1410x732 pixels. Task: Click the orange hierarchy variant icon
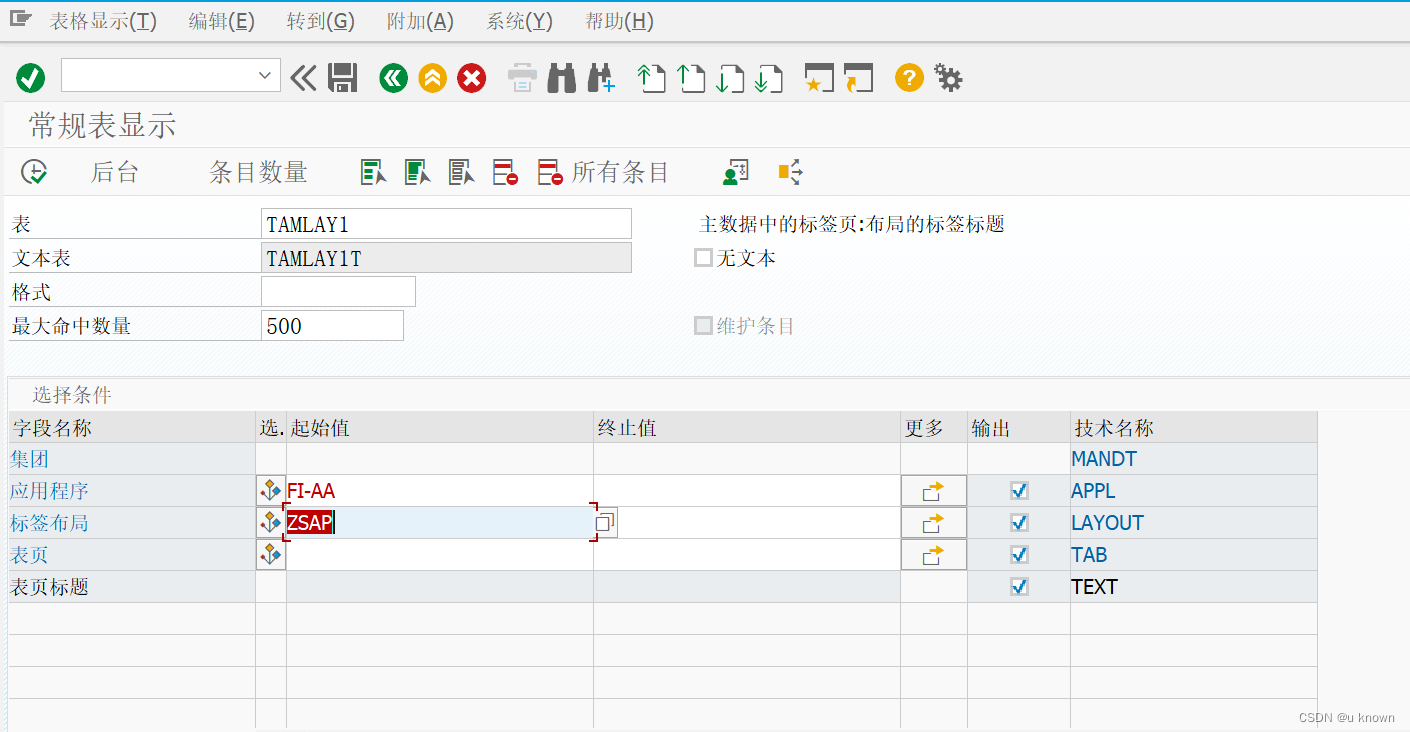790,172
